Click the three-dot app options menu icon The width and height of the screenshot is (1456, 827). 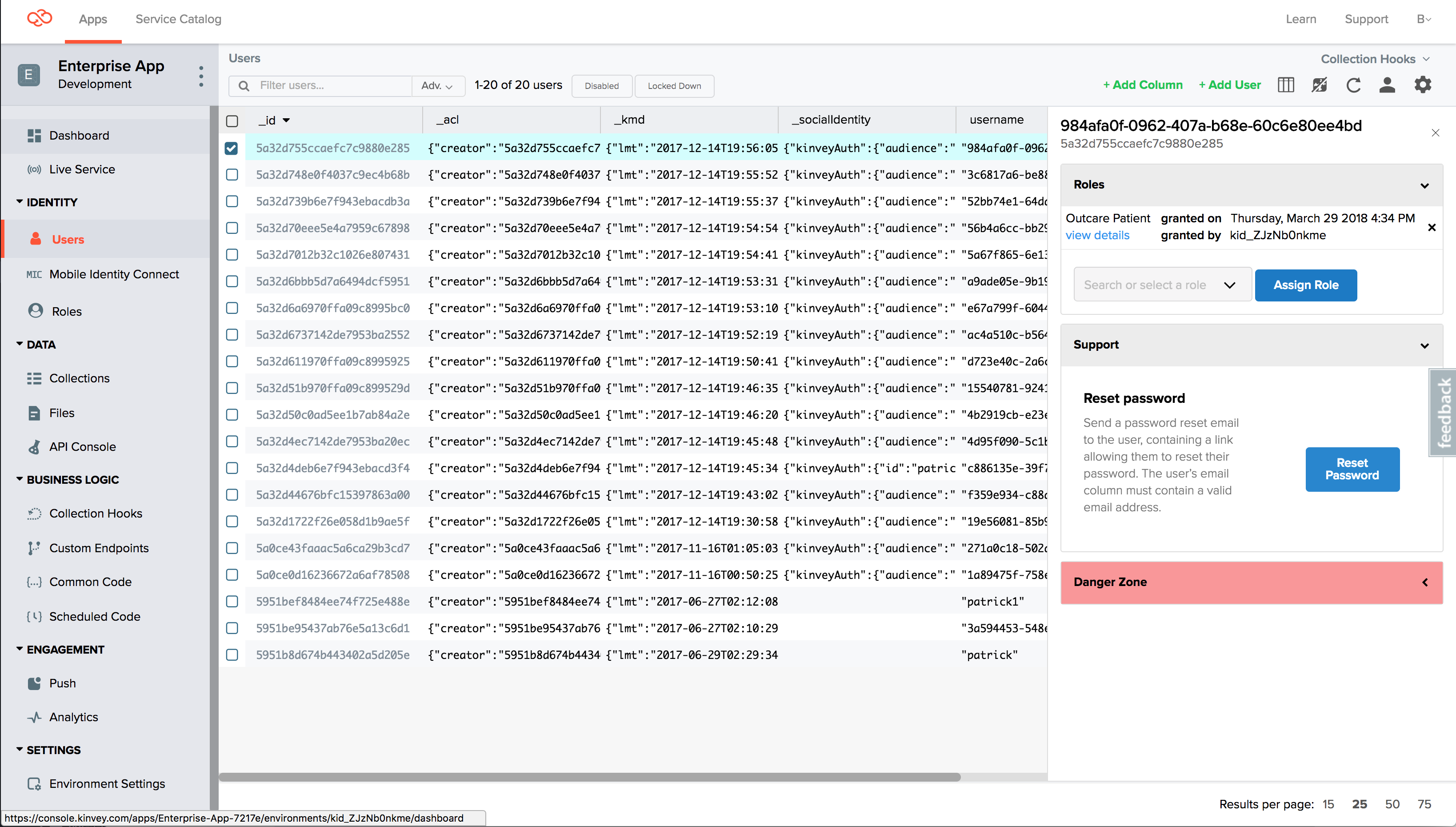[x=201, y=76]
